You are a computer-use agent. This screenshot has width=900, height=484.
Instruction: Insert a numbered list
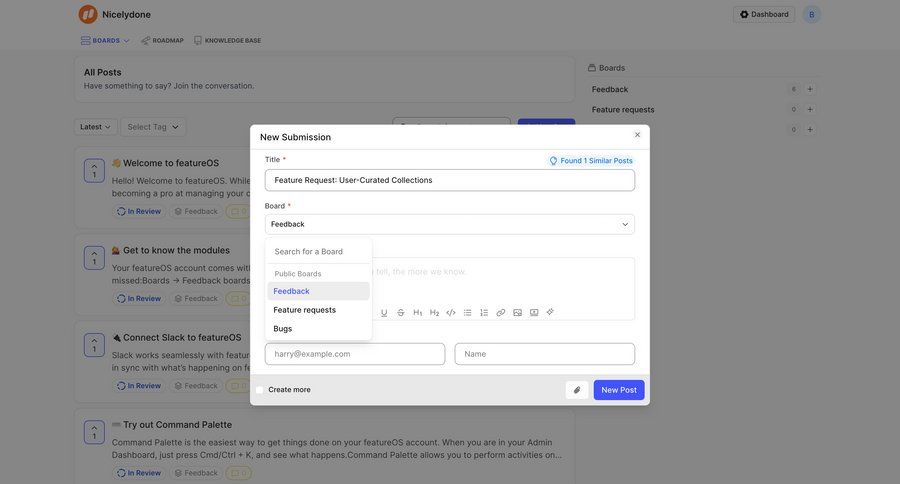[484, 312]
